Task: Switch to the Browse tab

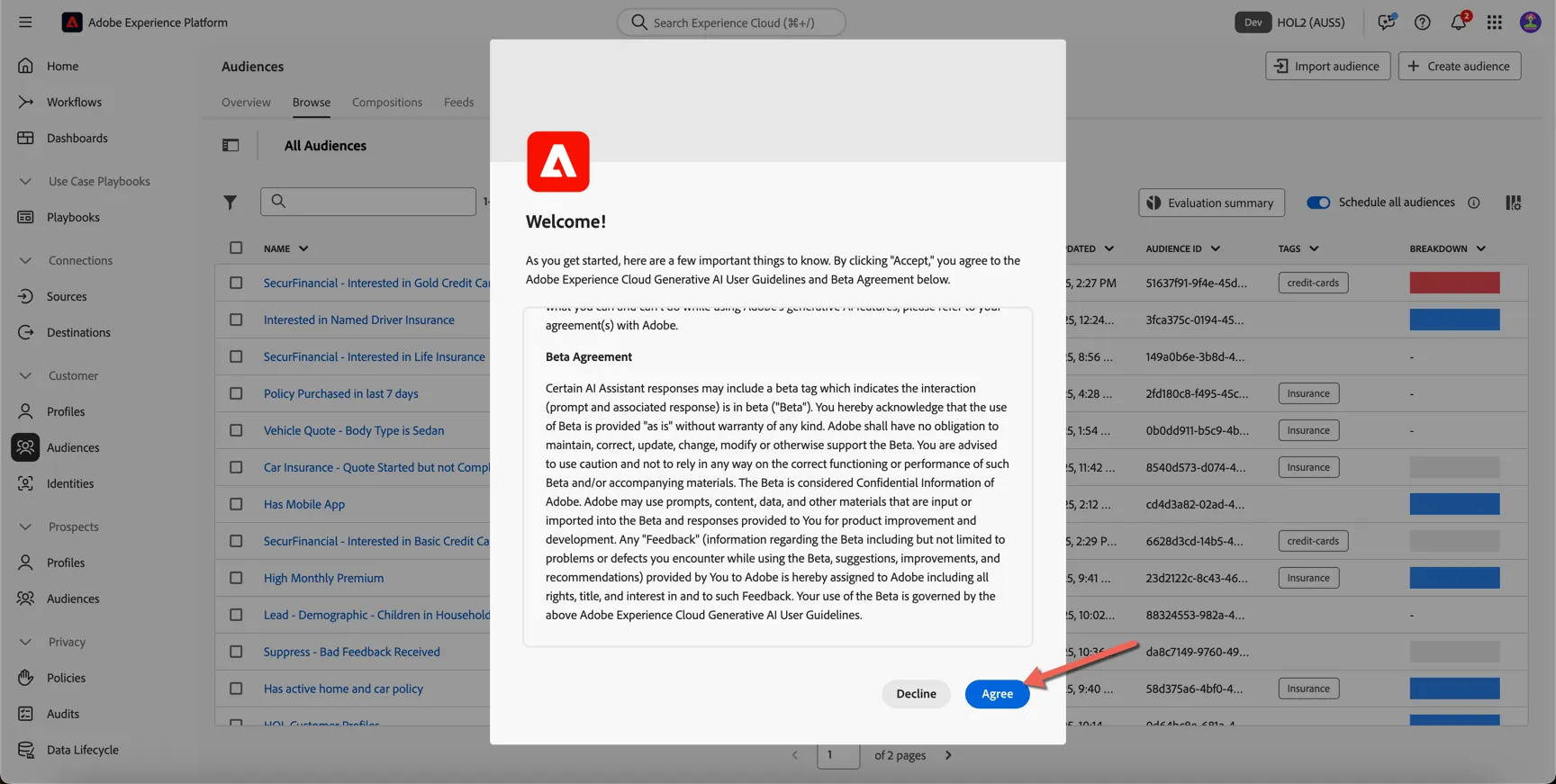Action: 312,102
